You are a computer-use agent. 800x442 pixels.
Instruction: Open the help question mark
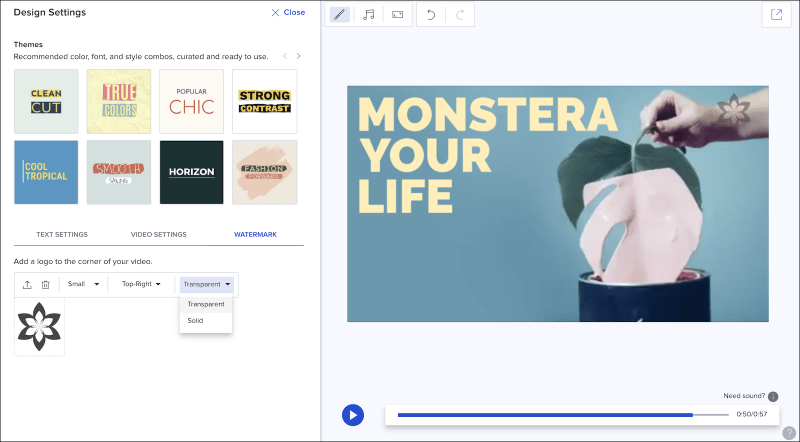coord(788,432)
